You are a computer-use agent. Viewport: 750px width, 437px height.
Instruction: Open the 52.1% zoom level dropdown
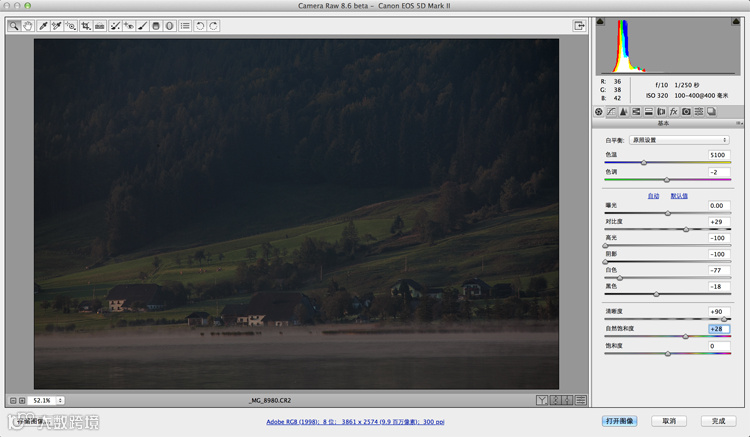(60, 401)
